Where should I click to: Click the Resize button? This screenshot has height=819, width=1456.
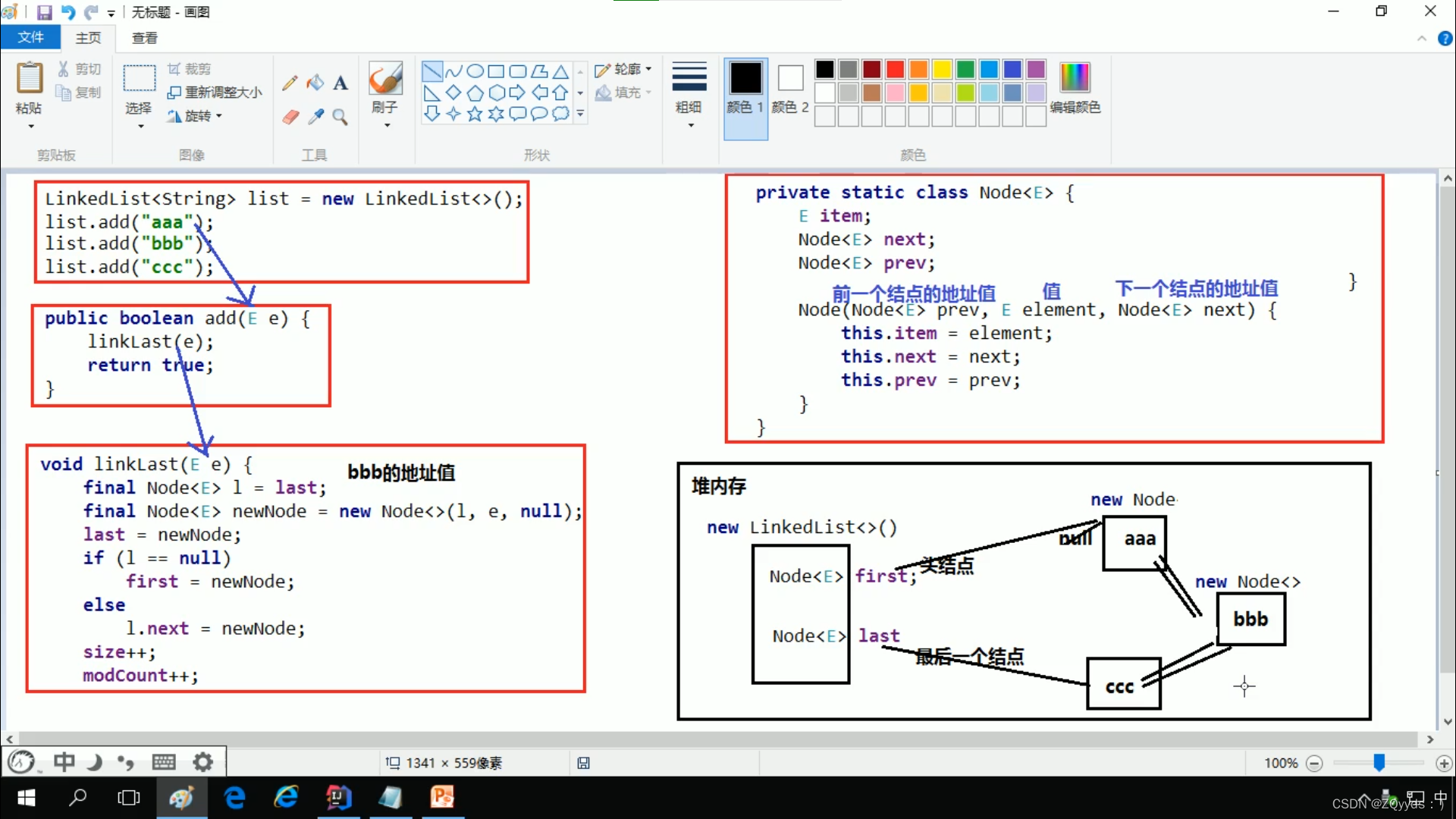[215, 93]
